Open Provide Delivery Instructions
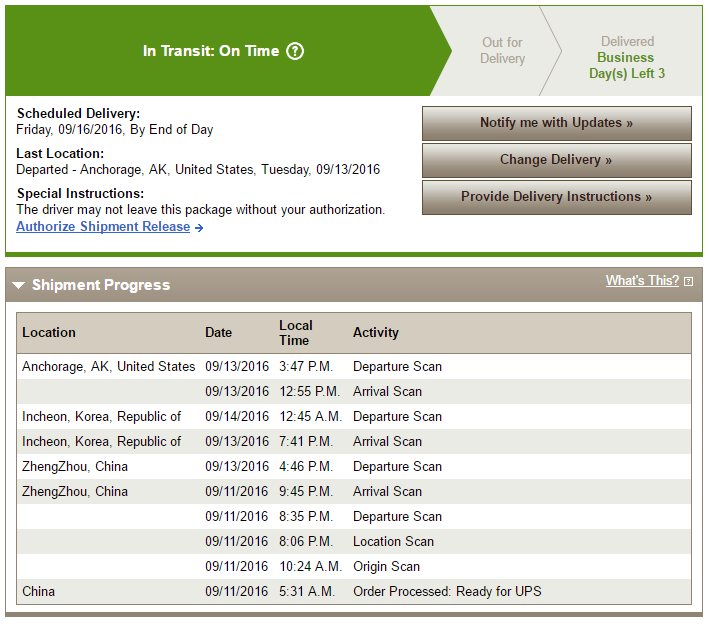709x624 pixels. click(556, 197)
